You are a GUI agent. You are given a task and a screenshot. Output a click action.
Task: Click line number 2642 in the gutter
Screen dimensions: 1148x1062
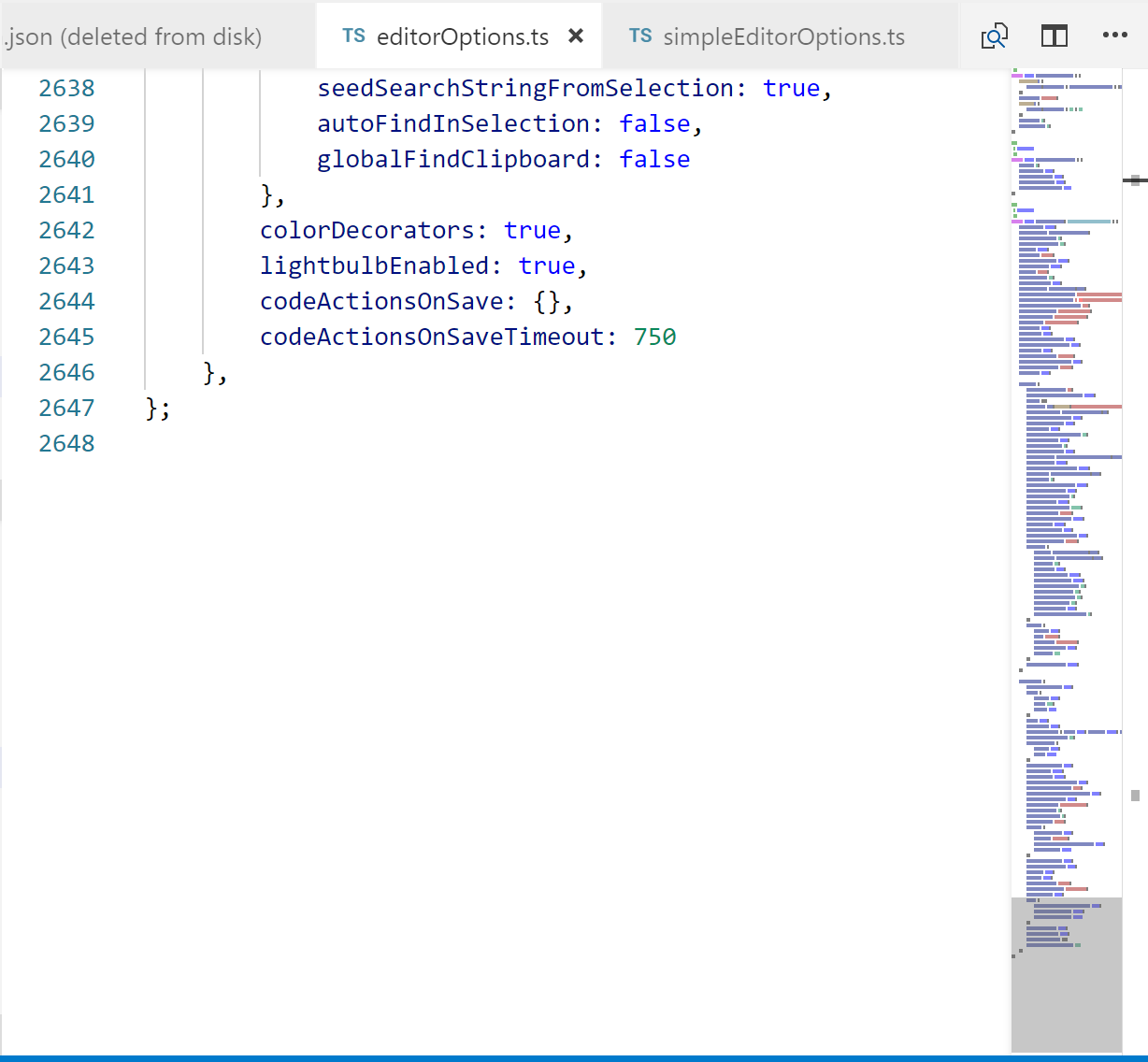(x=66, y=230)
